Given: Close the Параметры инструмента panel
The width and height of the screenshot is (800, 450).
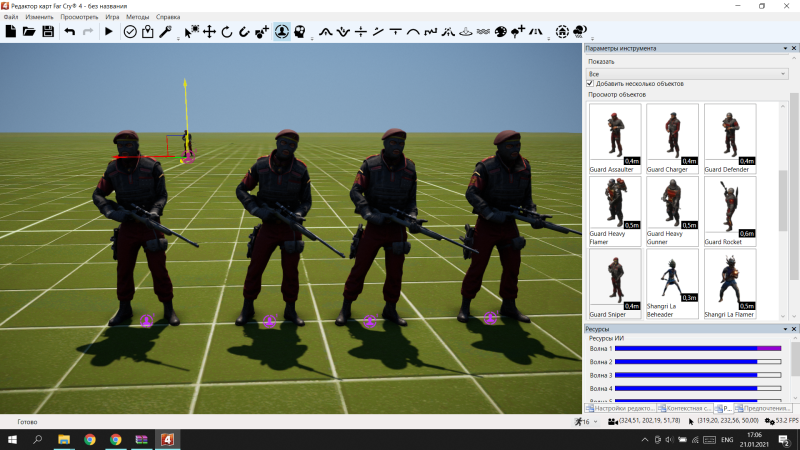Looking at the screenshot, I should [x=794, y=48].
